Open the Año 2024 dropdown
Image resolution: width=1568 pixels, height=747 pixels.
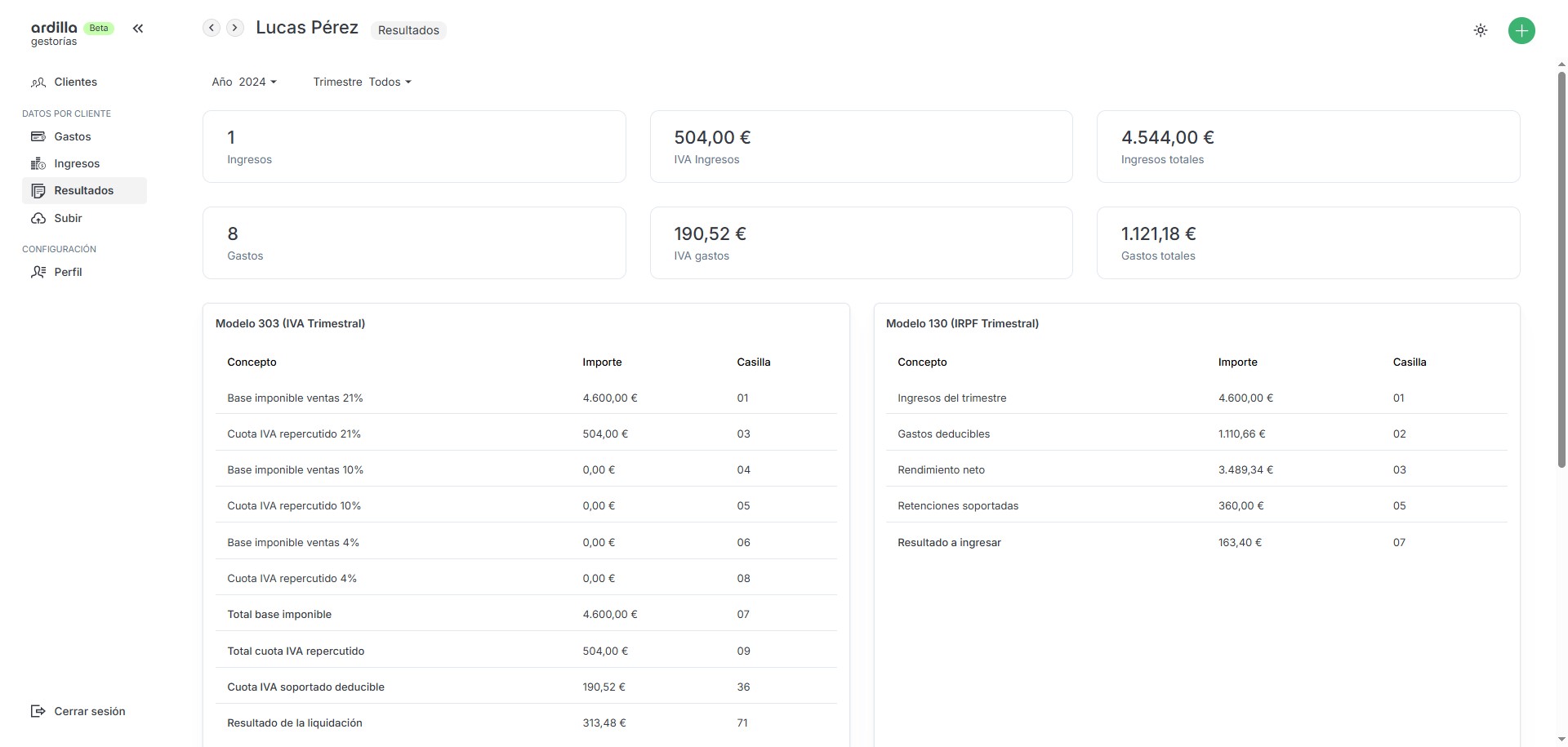tap(244, 82)
